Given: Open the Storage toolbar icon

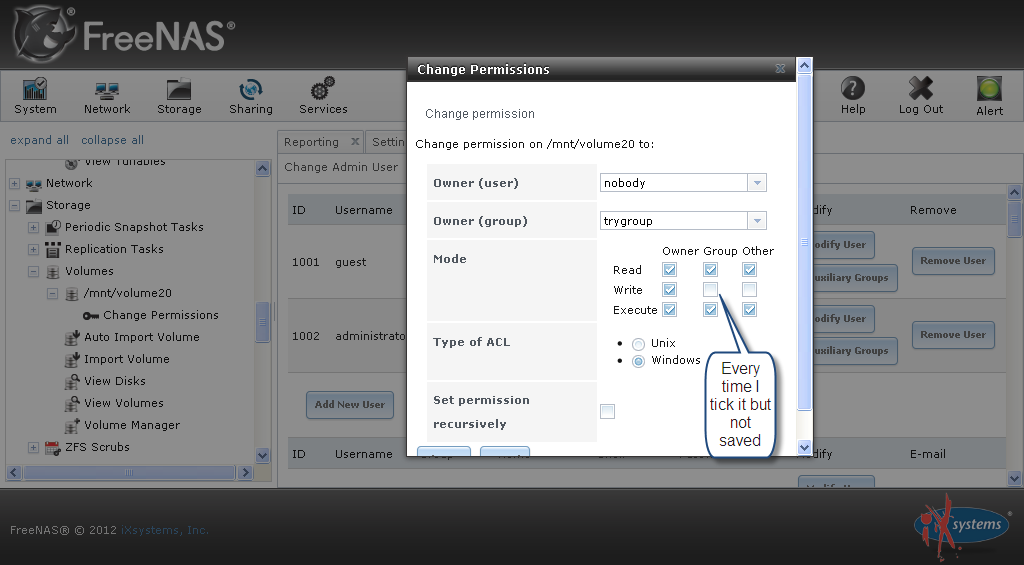Looking at the screenshot, I should point(179,89).
